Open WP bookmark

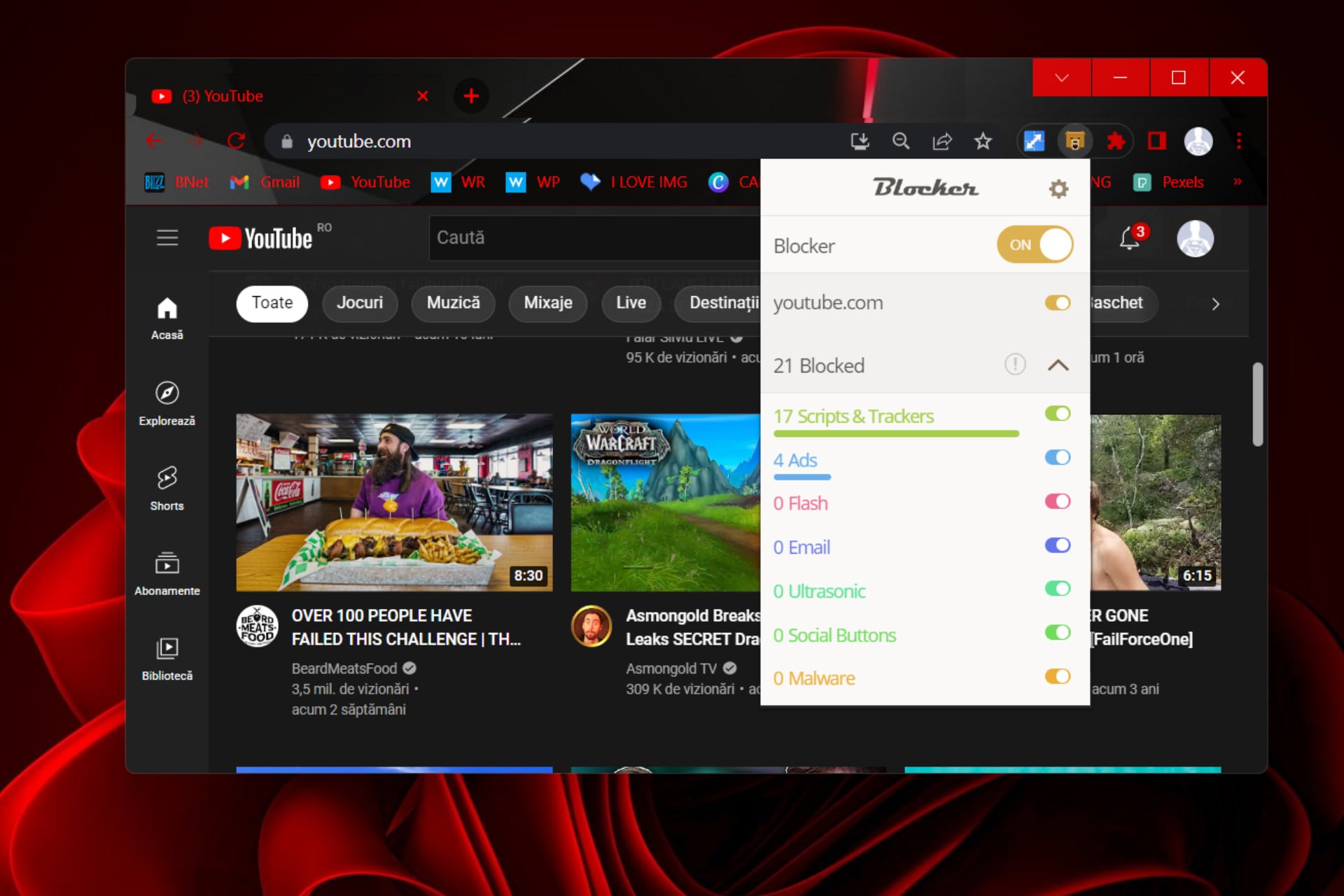tap(533, 182)
